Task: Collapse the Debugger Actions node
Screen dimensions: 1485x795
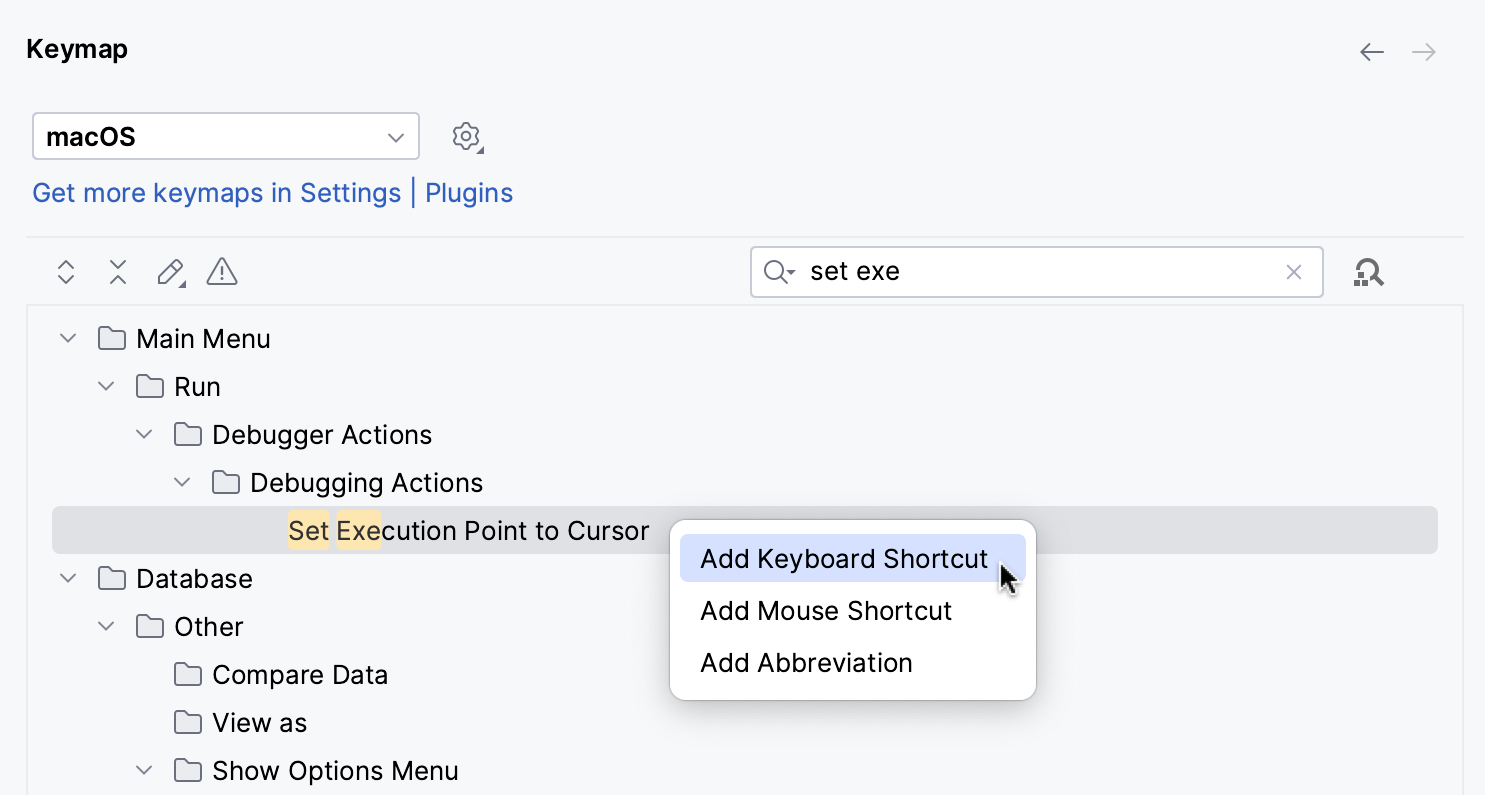Action: click(x=144, y=434)
